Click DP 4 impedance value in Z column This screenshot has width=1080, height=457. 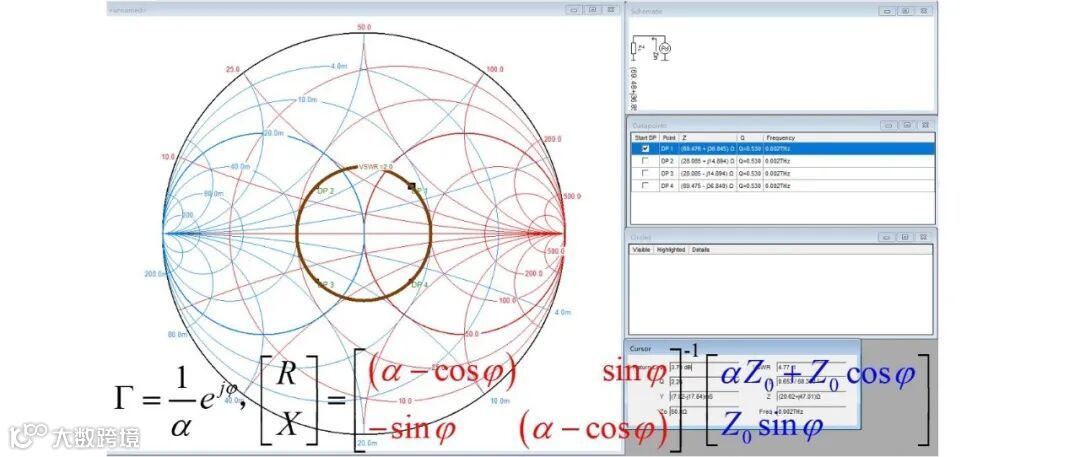click(x=707, y=185)
